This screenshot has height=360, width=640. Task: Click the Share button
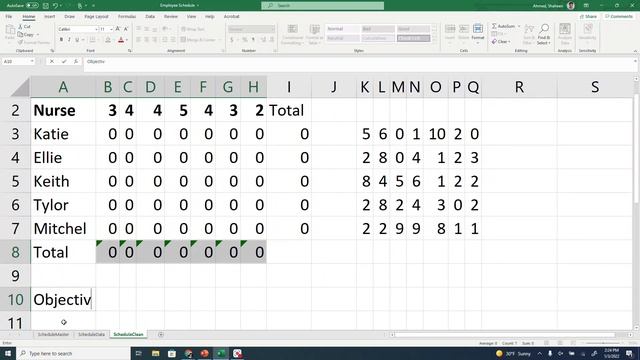[x=589, y=17]
